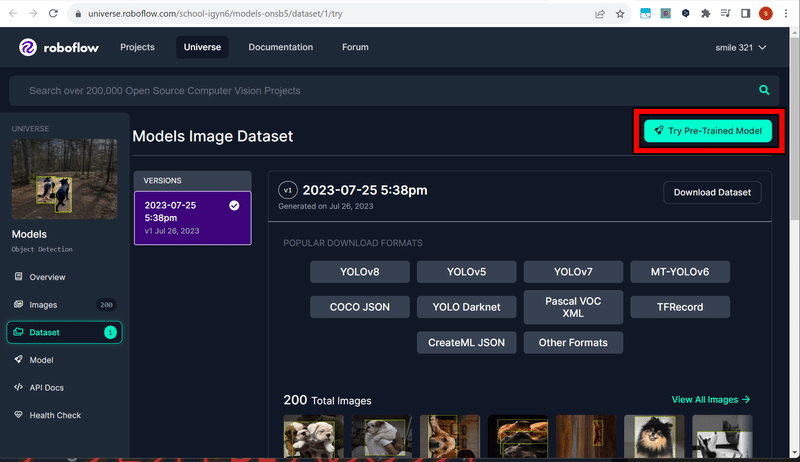Viewport: 800px width, 462px height.
Task: Open the browser extensions puzzle icon
Action: [x=706, y=14]
